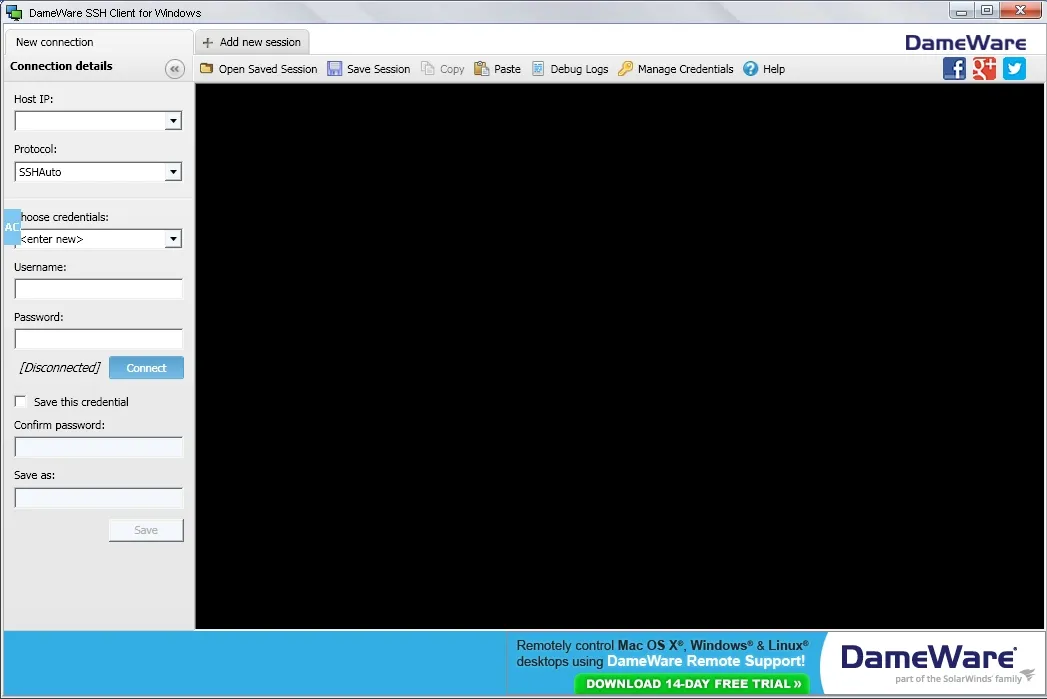Click the Open Saved Session folder icon
The width and height of the screenshot is (1047, 699).
[x=207, y=69]
